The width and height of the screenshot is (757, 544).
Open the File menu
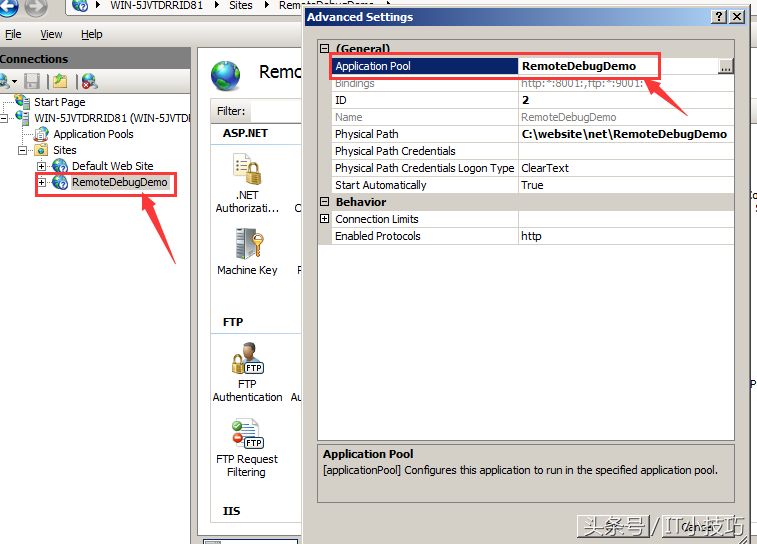click(x=13, y=34)
